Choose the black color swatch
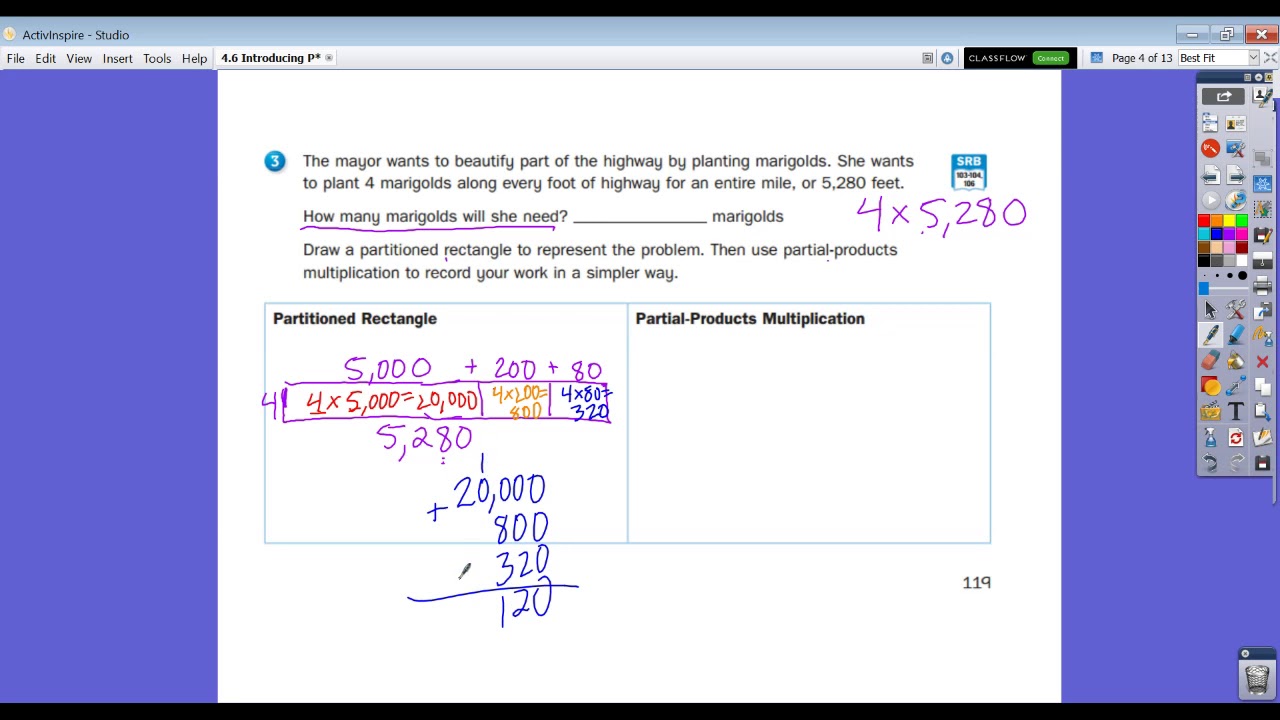Image resolution: width=1280 pixels, height=720 pixels. pos(1204,261)
